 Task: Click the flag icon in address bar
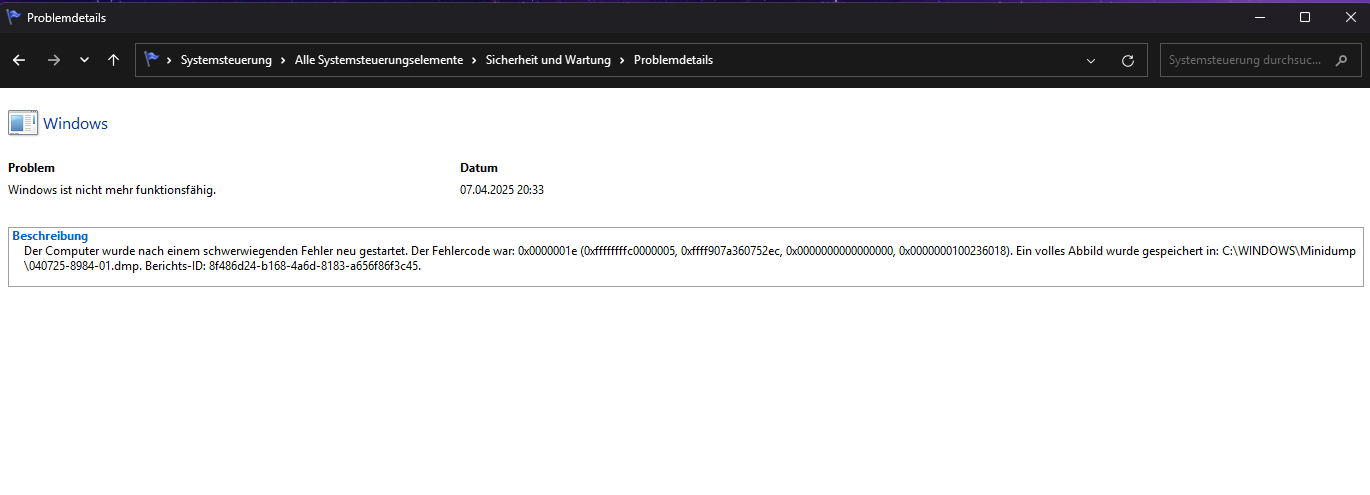click(152, 59)
